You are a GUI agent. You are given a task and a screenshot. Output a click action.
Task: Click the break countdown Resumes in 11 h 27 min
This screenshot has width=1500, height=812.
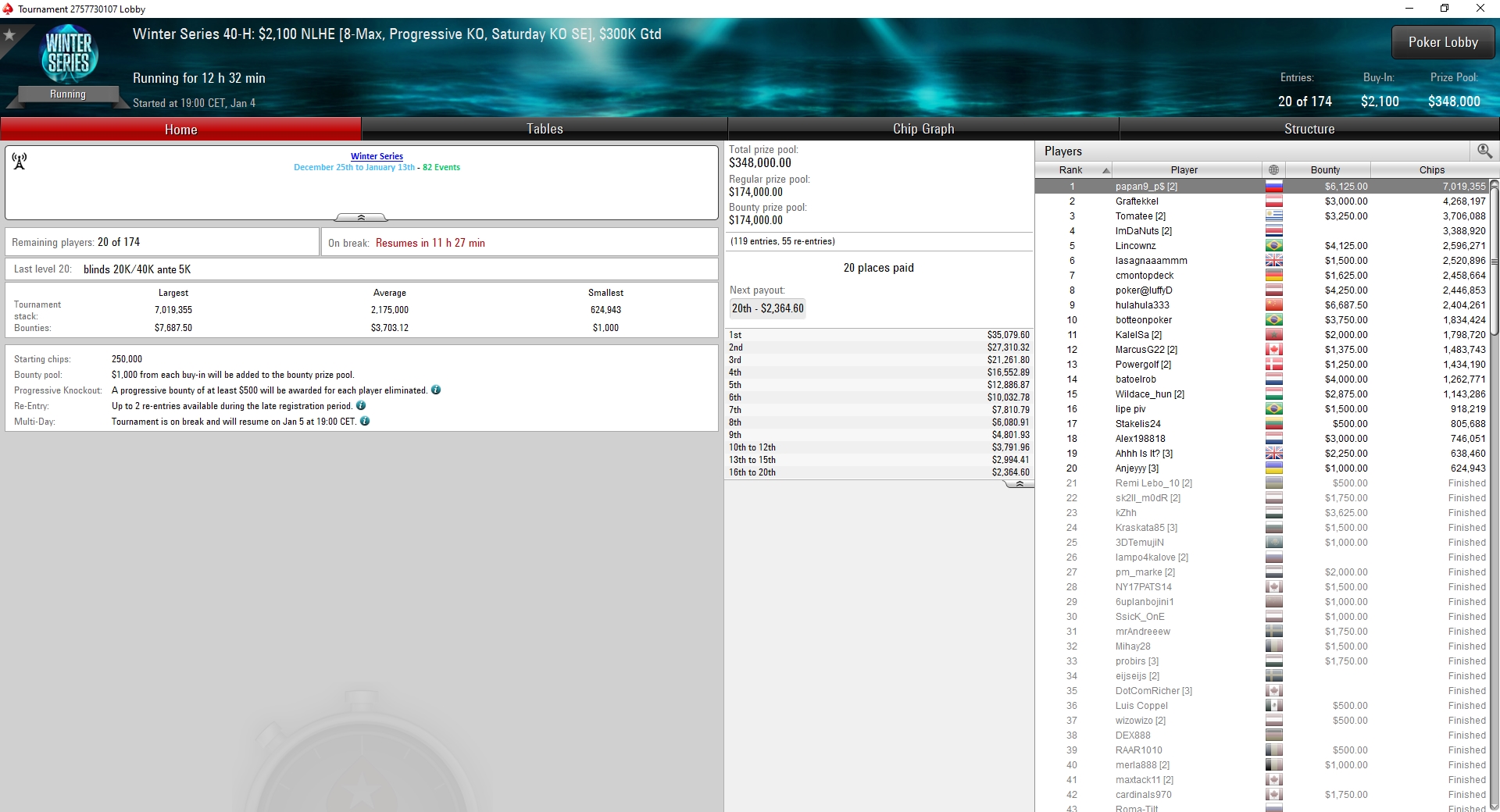[x=430, y=243]
